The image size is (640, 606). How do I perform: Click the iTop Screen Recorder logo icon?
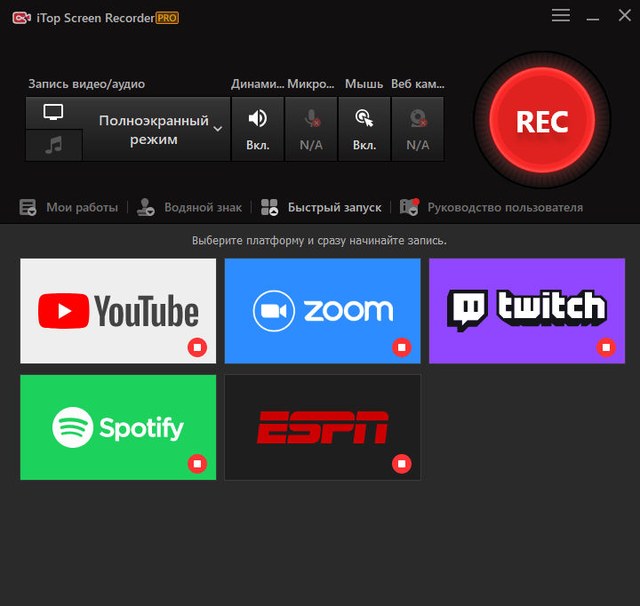20,17
